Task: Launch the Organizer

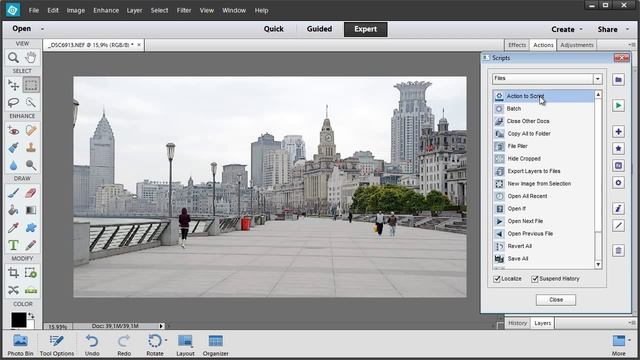Action: (216, 345)
